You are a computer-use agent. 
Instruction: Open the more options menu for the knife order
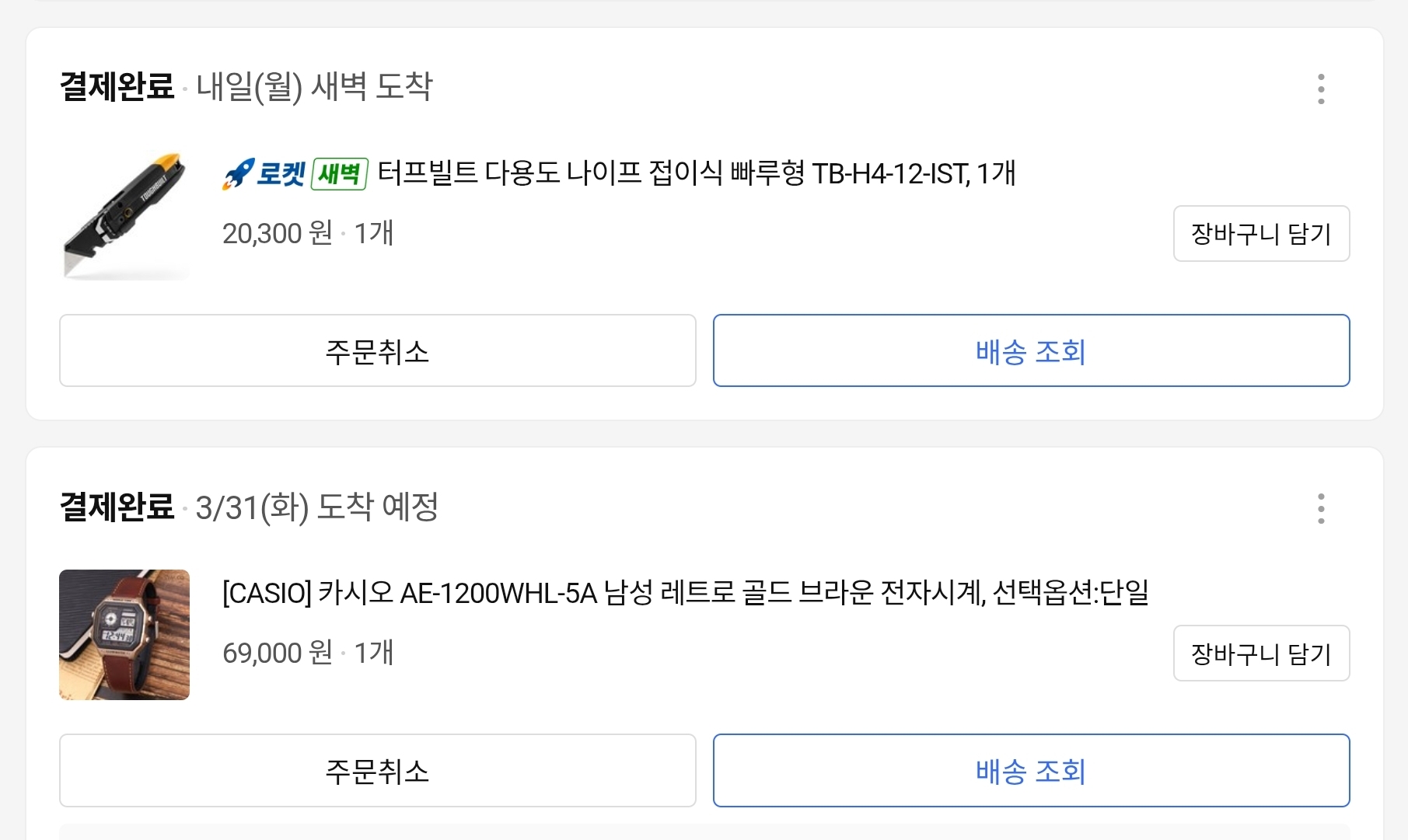coord(1321,89)
